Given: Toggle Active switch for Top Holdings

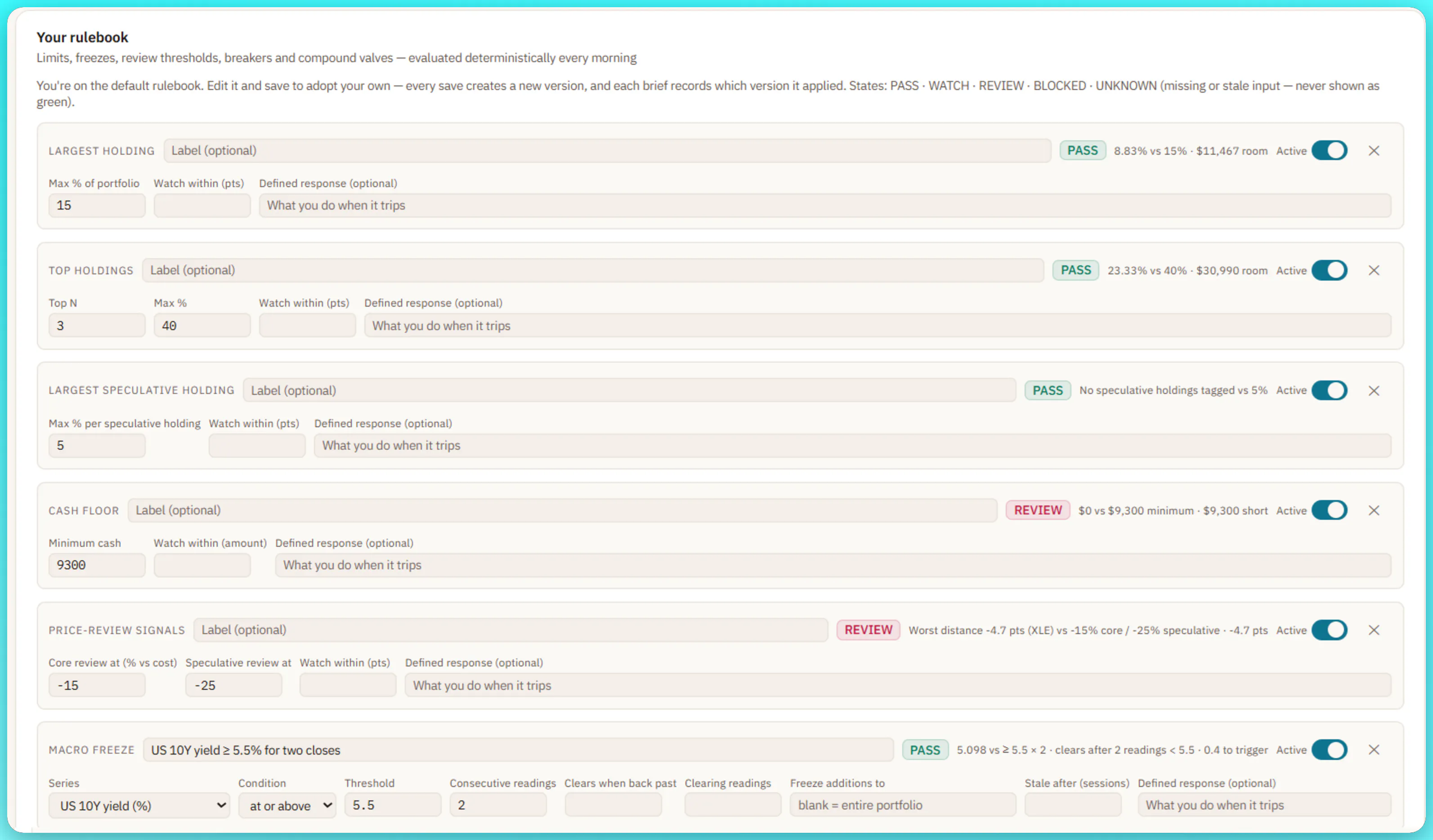Looking at the screenshot, I should pyautogui.click(x=1329, y=271).
